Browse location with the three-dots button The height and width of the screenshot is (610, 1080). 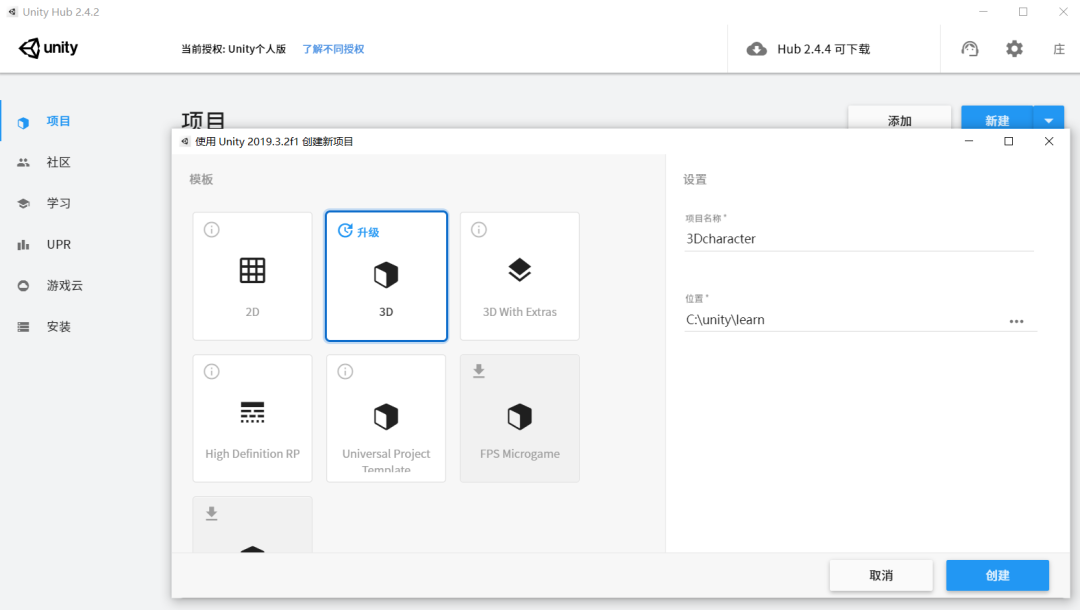1017,322
